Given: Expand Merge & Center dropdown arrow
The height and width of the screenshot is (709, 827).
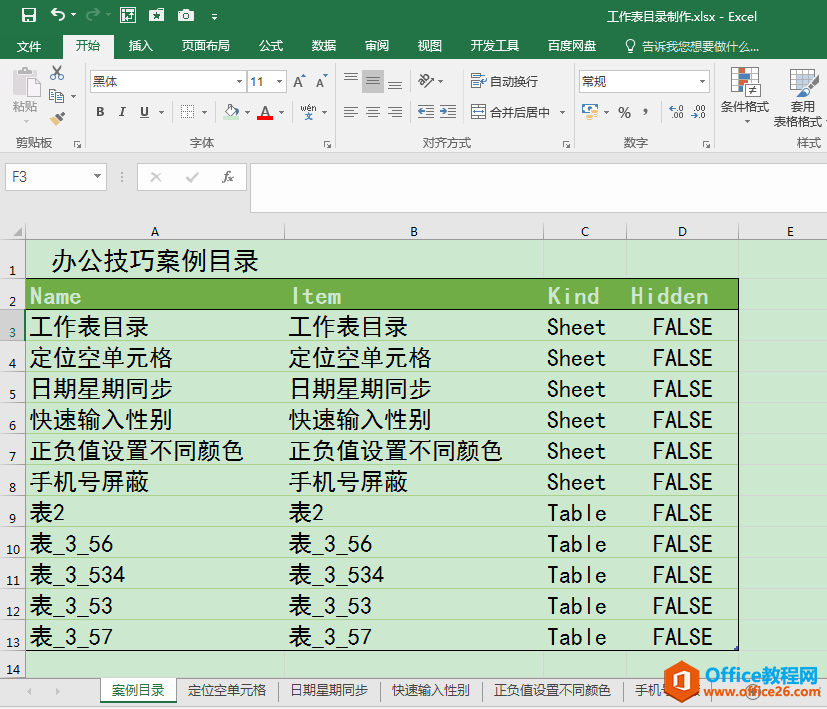Looking at the screenshot, I should [x=562, y=112].
